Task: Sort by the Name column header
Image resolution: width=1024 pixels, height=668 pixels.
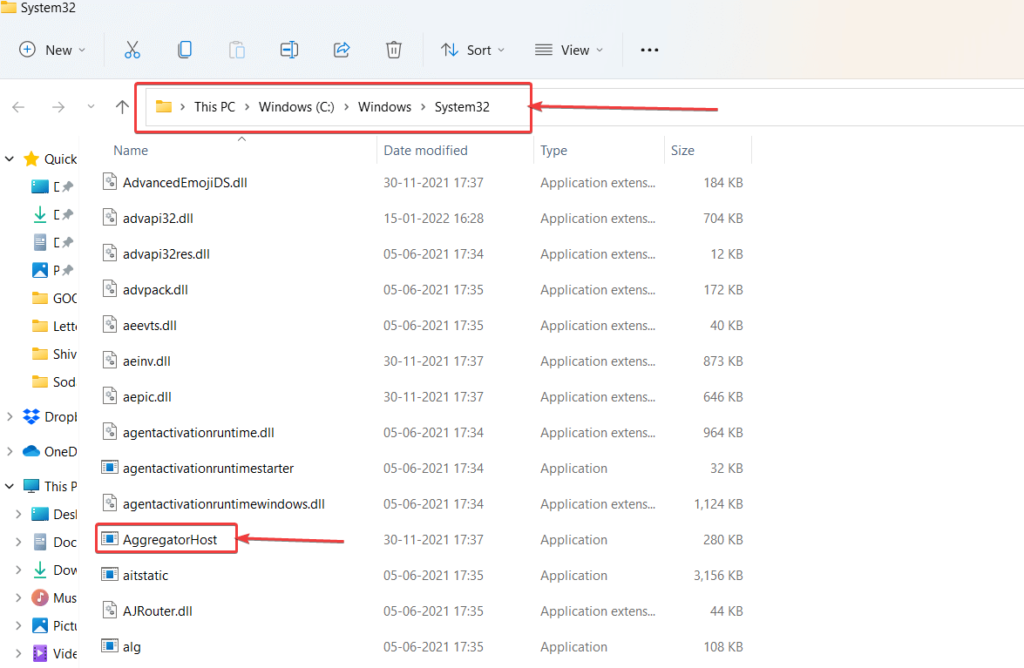Action: (131, 150)
